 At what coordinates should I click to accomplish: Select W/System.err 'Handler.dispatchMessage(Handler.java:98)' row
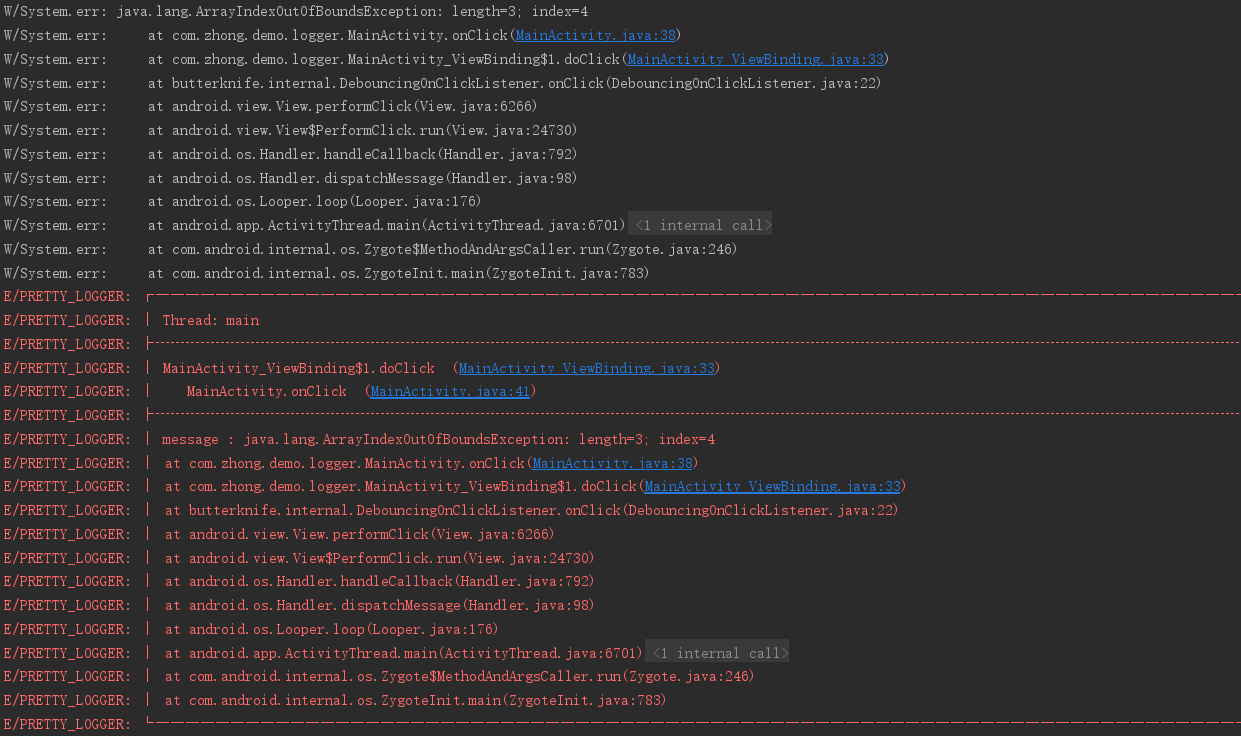tap(291, 178)
